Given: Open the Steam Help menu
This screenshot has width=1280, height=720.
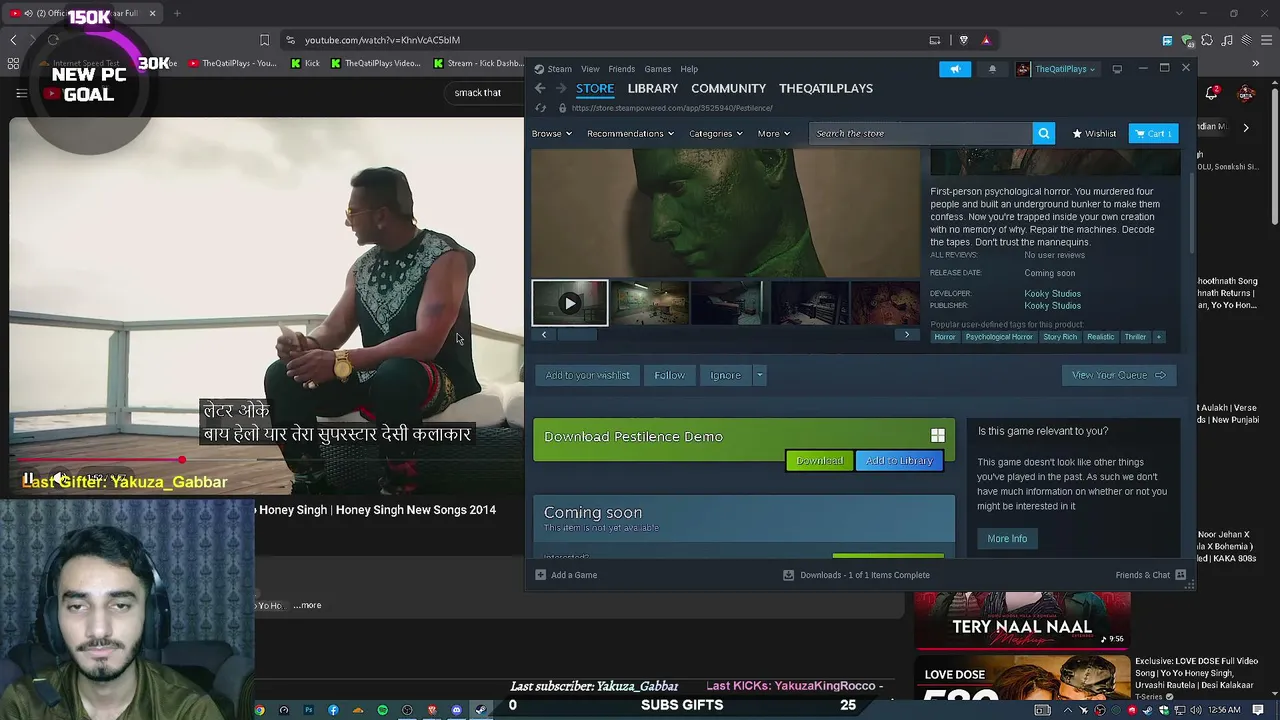Looking at the screenshot, I should click(x=689, y=69).
